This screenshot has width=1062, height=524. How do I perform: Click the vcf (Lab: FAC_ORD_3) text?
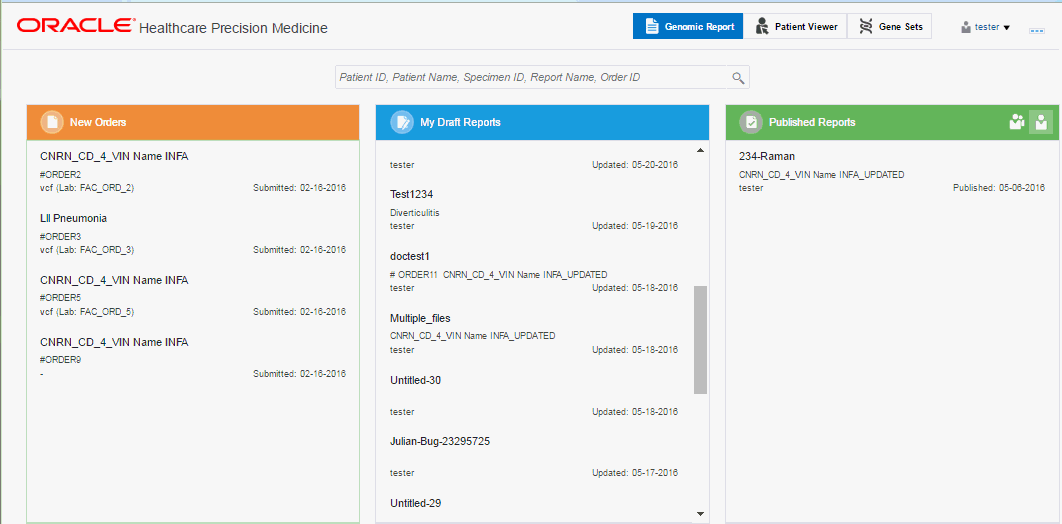pyautogui.click(x=87, y=250)
